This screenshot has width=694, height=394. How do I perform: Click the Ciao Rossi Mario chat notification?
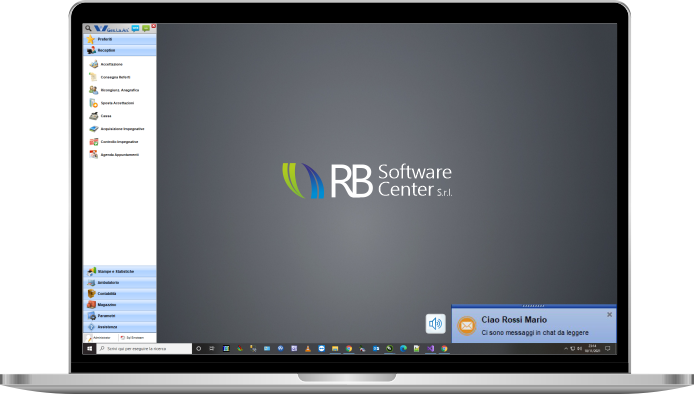click(534, 325)
